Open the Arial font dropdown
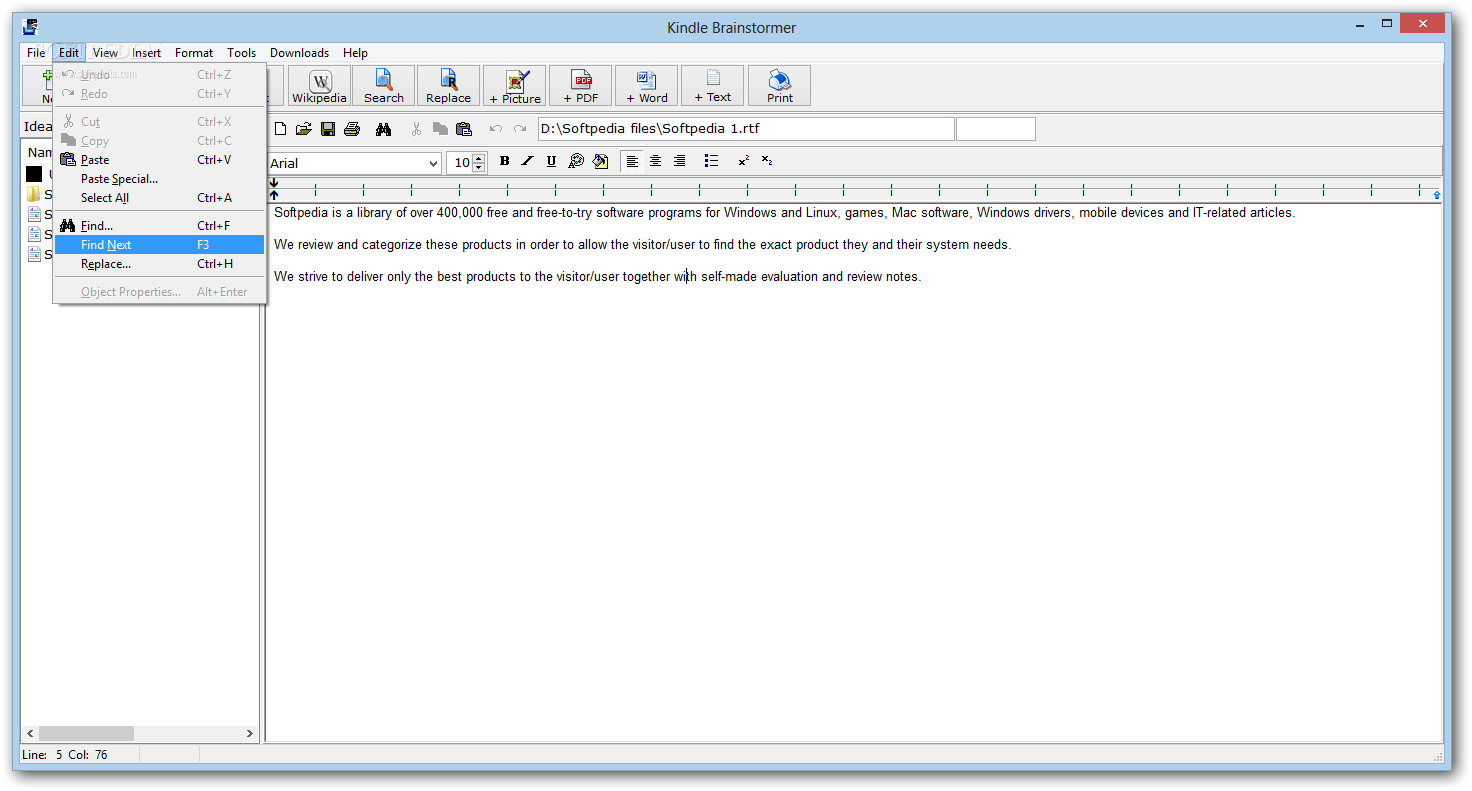Viewport: 1472px width, 791px height. click(433, 163)
